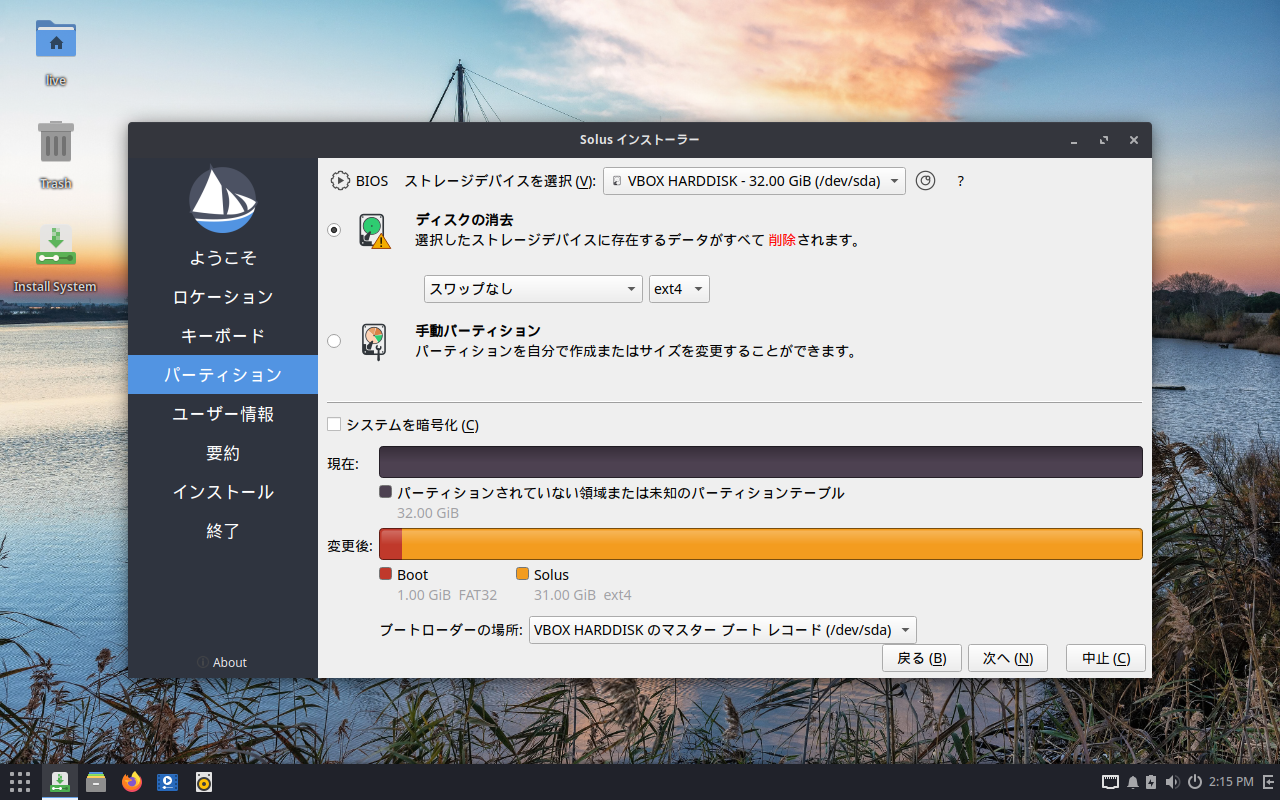The width and height of the screenshot is (1280, 800).
Task: Click the log out icon at tray end
Action: [1269, 782]
